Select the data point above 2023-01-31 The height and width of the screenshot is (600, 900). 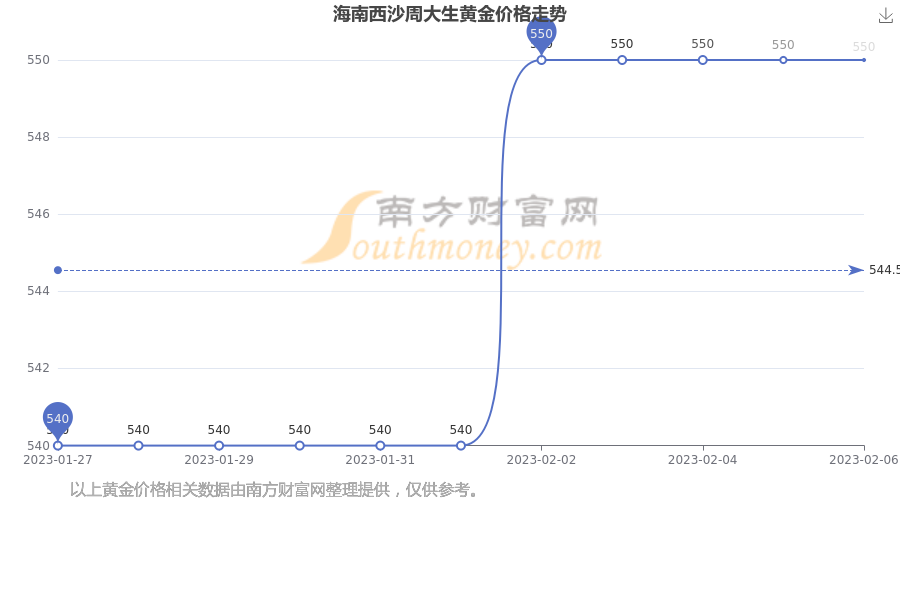(380, 446)
